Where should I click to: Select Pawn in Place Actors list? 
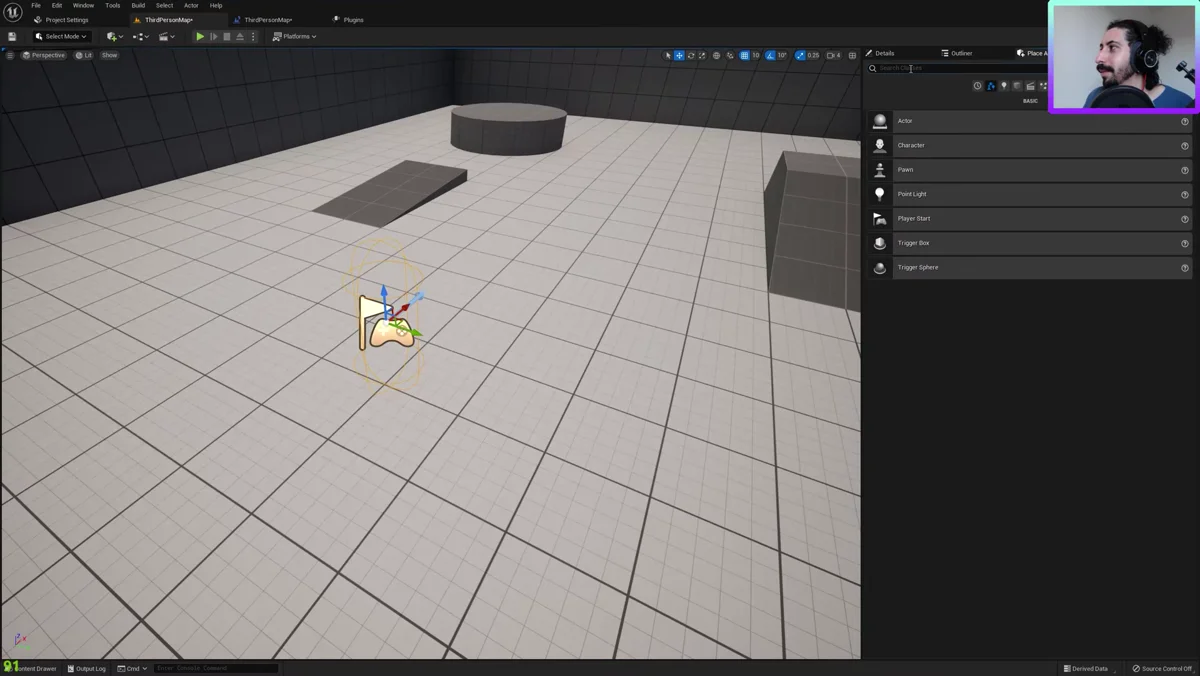pos(1030,170)
